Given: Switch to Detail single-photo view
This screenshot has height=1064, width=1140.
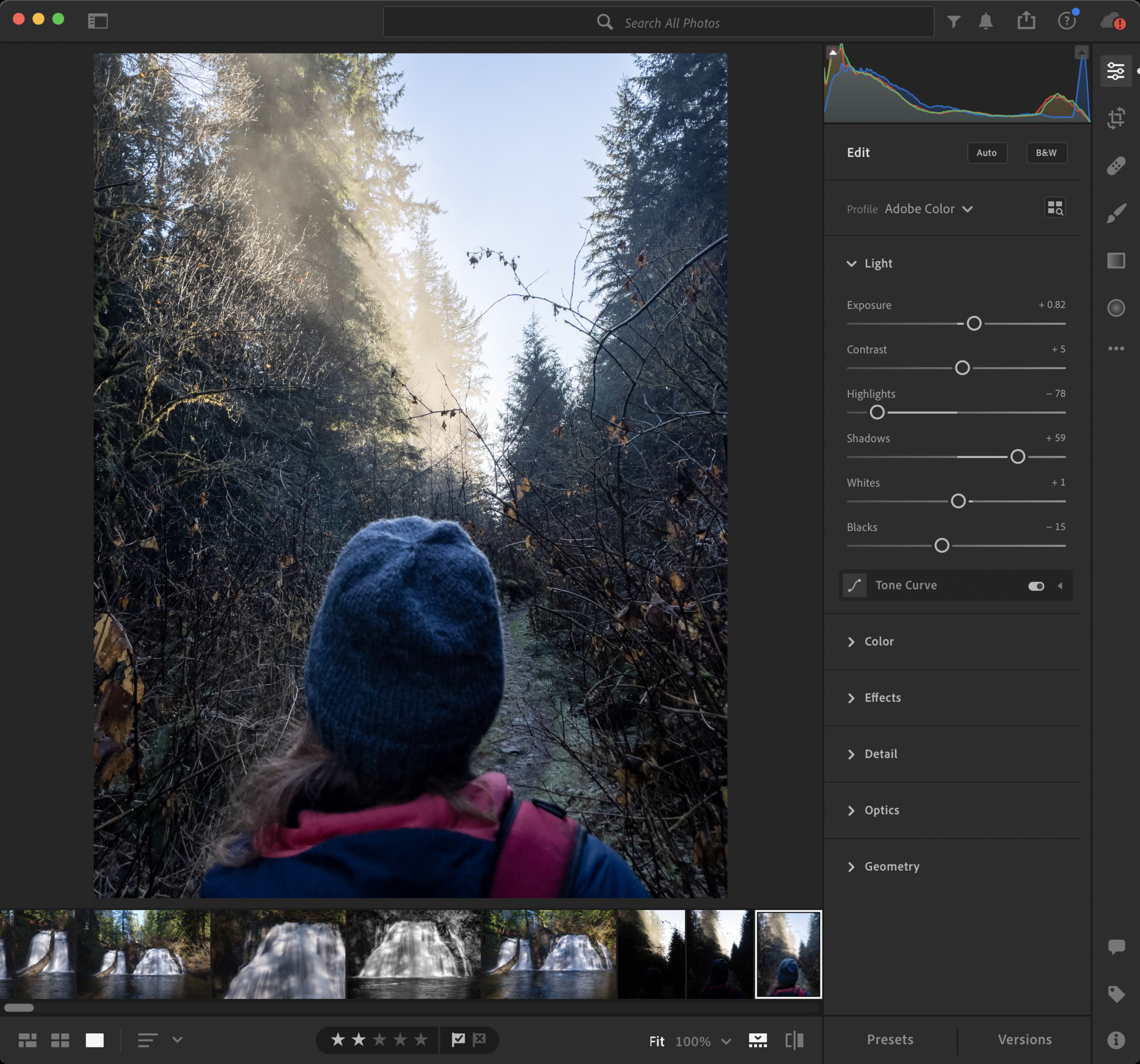Looking at the screenshot, I should (x=95, y=1040).
